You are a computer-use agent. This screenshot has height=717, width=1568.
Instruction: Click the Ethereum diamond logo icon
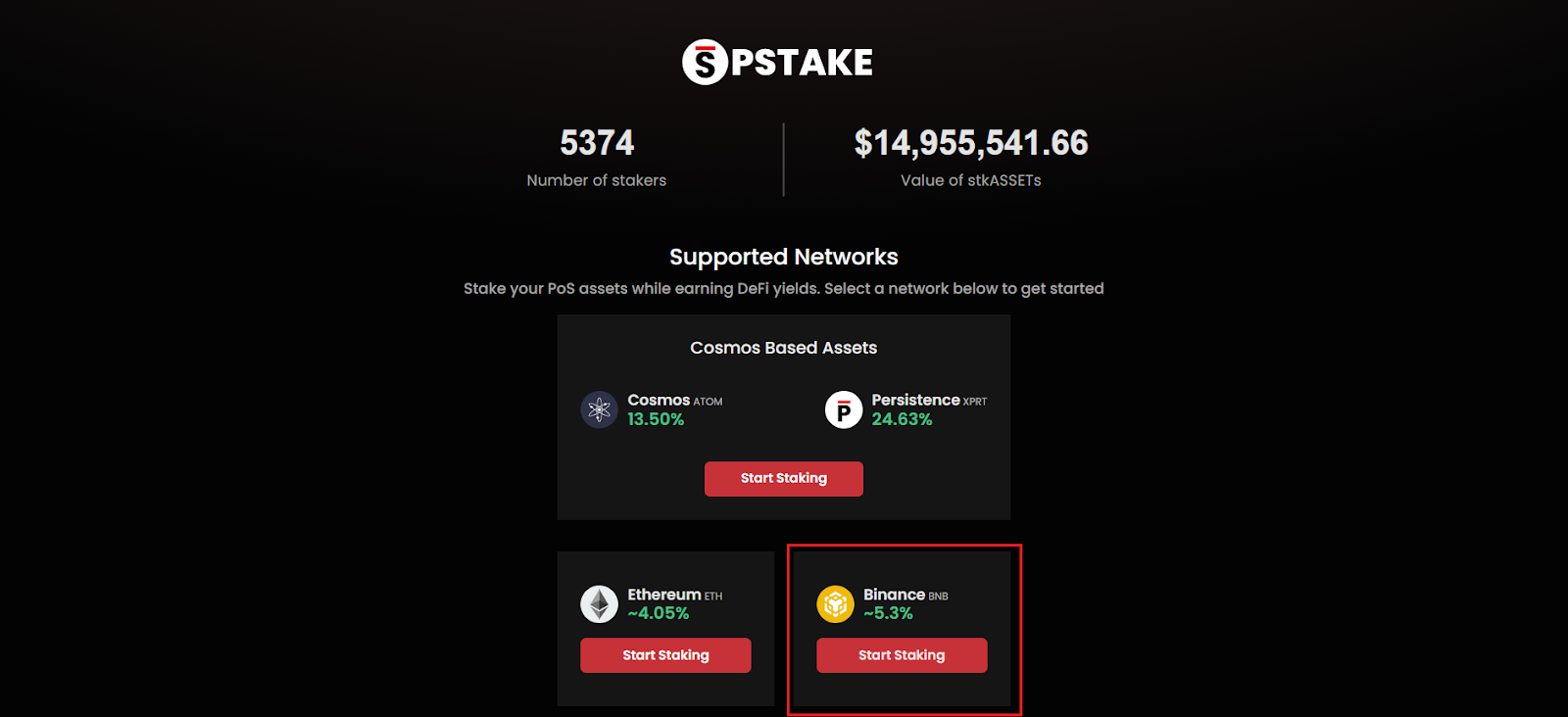click(x=599, y=604)
